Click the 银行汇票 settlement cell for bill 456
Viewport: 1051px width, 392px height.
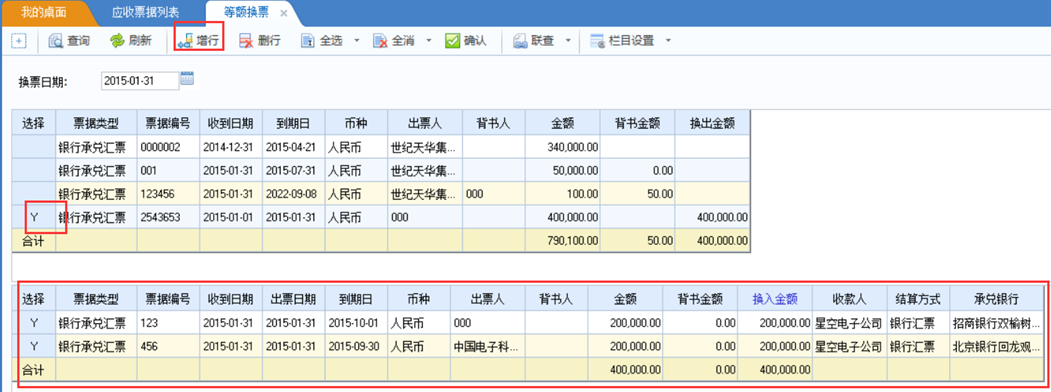click(x=918, y=346)
